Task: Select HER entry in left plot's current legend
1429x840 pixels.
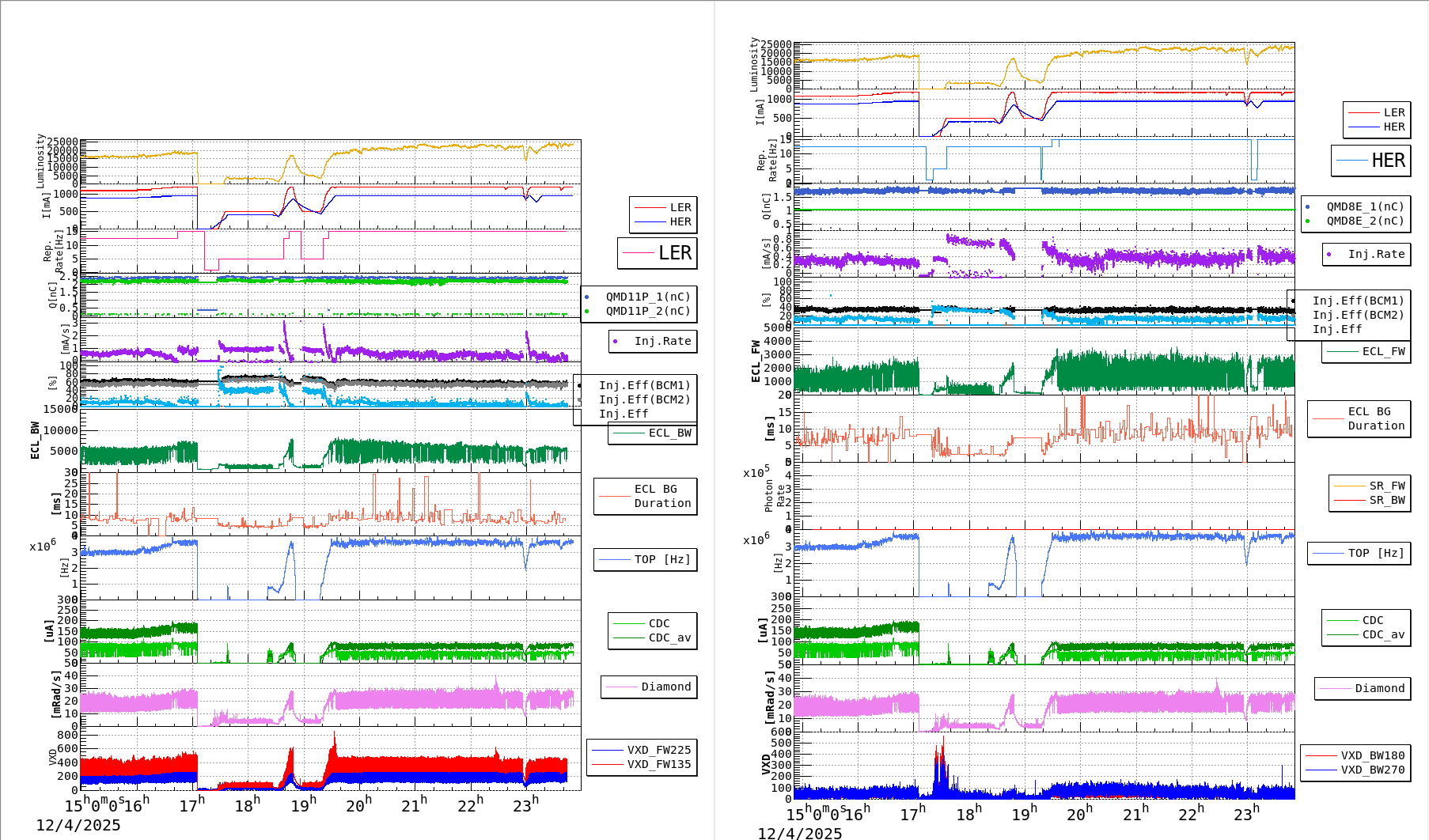Action: (x=680, y=221)
